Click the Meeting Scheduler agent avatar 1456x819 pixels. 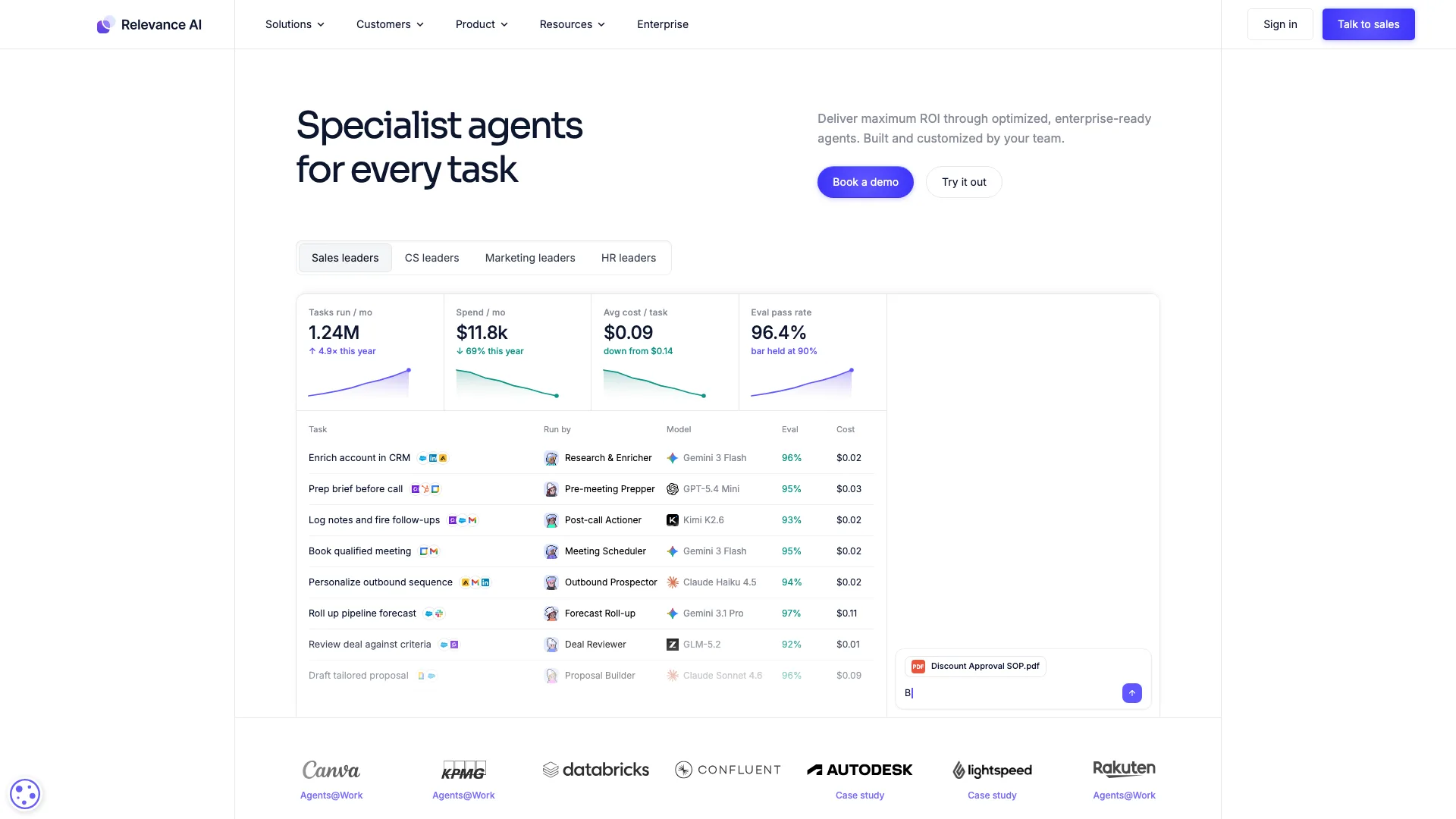(551, 551)
